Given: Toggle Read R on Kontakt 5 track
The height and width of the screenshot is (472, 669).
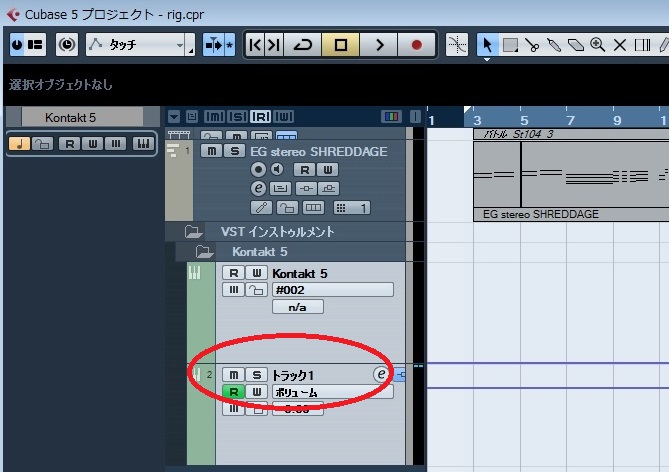Looking at the screenshot, I should 233,273.
